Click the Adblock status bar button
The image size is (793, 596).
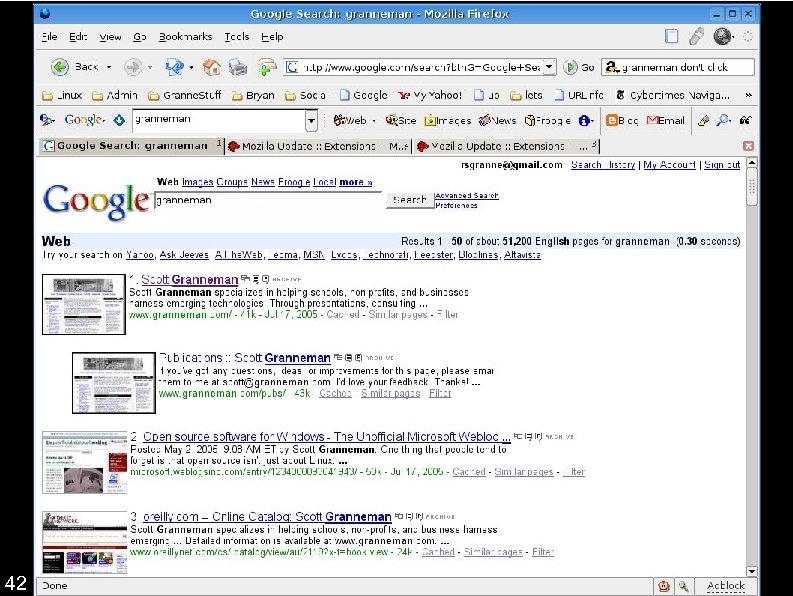[726, 586]
